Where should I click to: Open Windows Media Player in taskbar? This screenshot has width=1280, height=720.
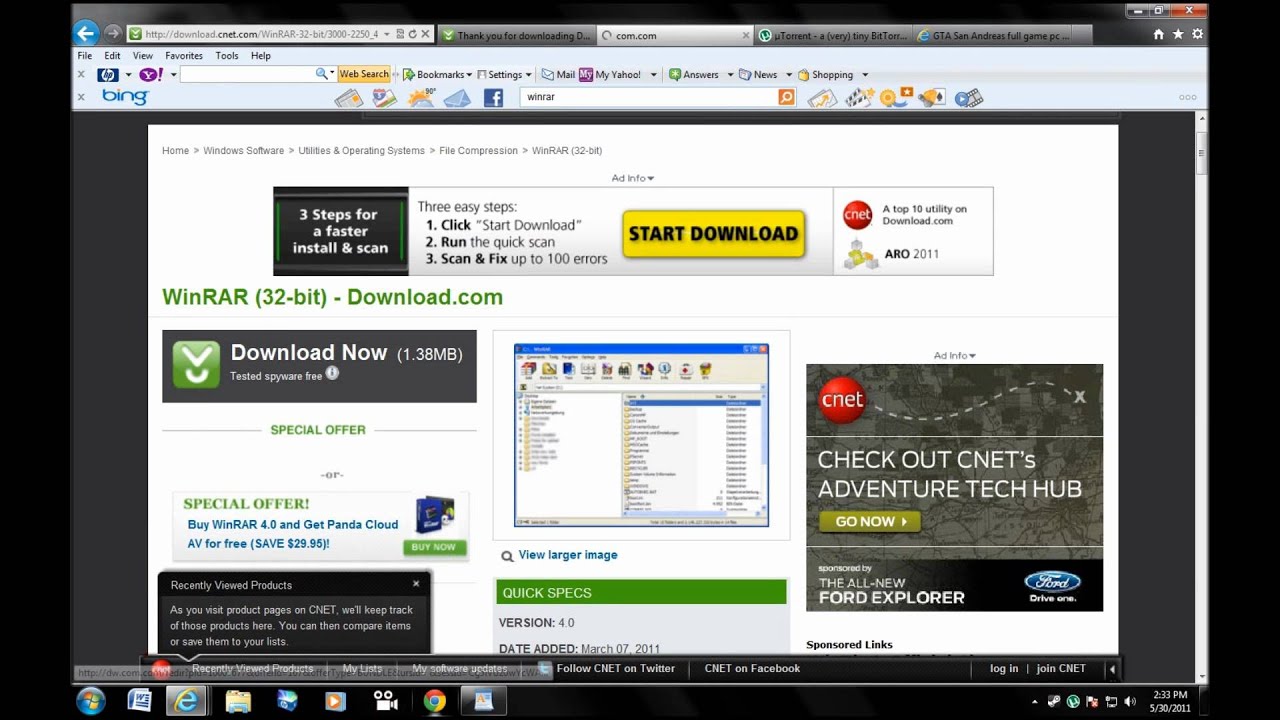pos(336,701)
